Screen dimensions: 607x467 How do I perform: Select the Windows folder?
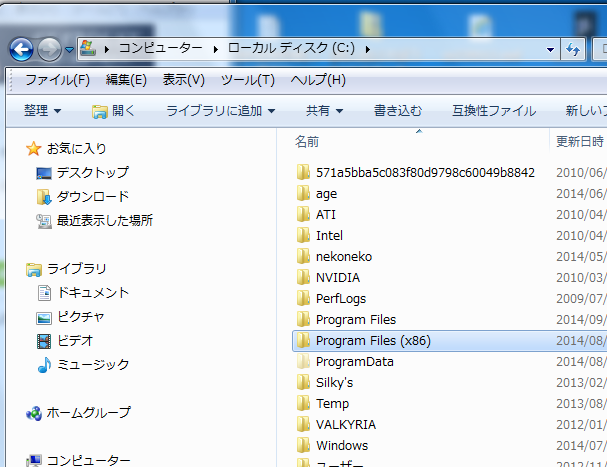pyautogui.click(x=342, y=446)
